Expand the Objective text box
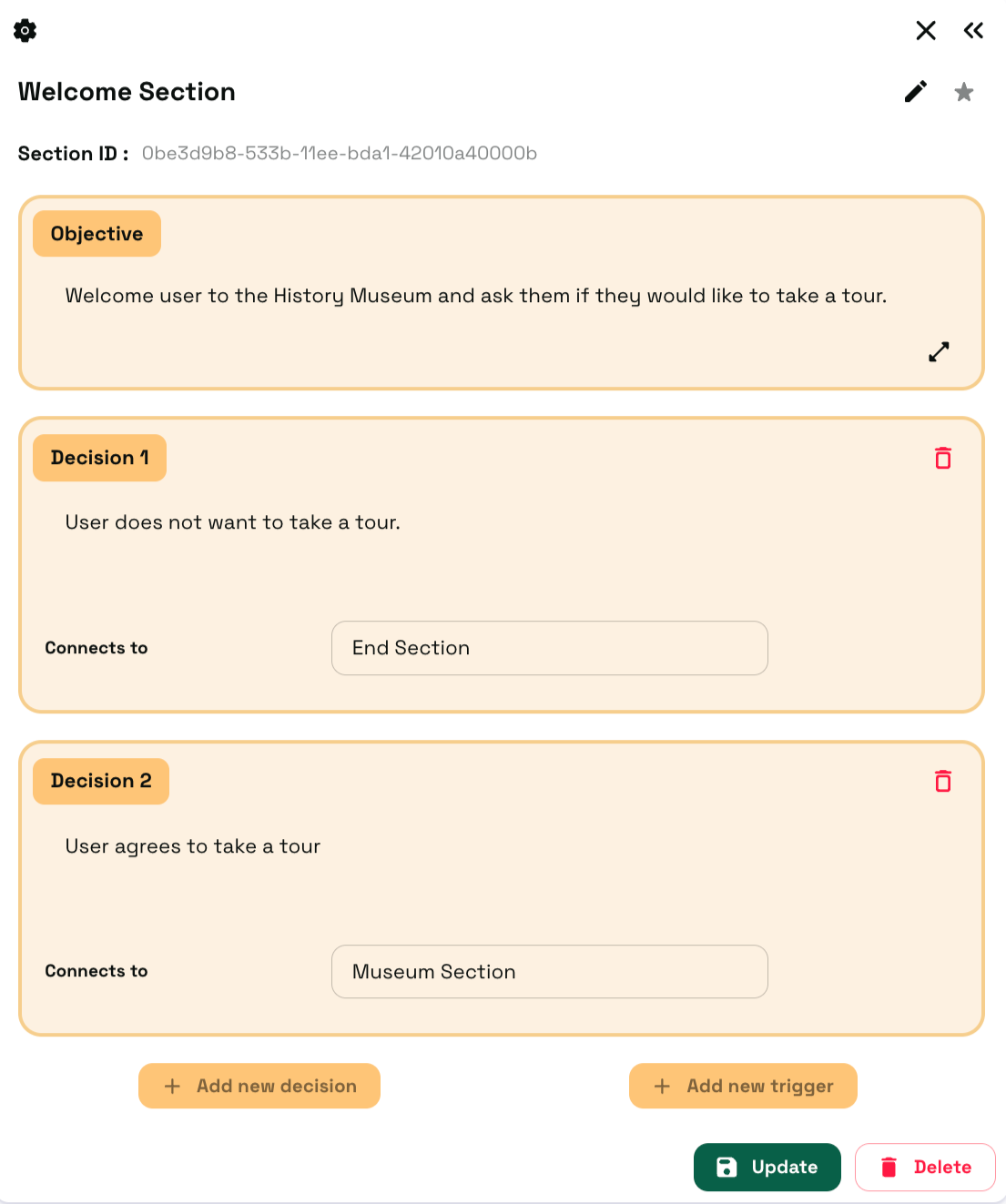The image size is (1006, 1204). pyautogui.click(x=939, y=352)
